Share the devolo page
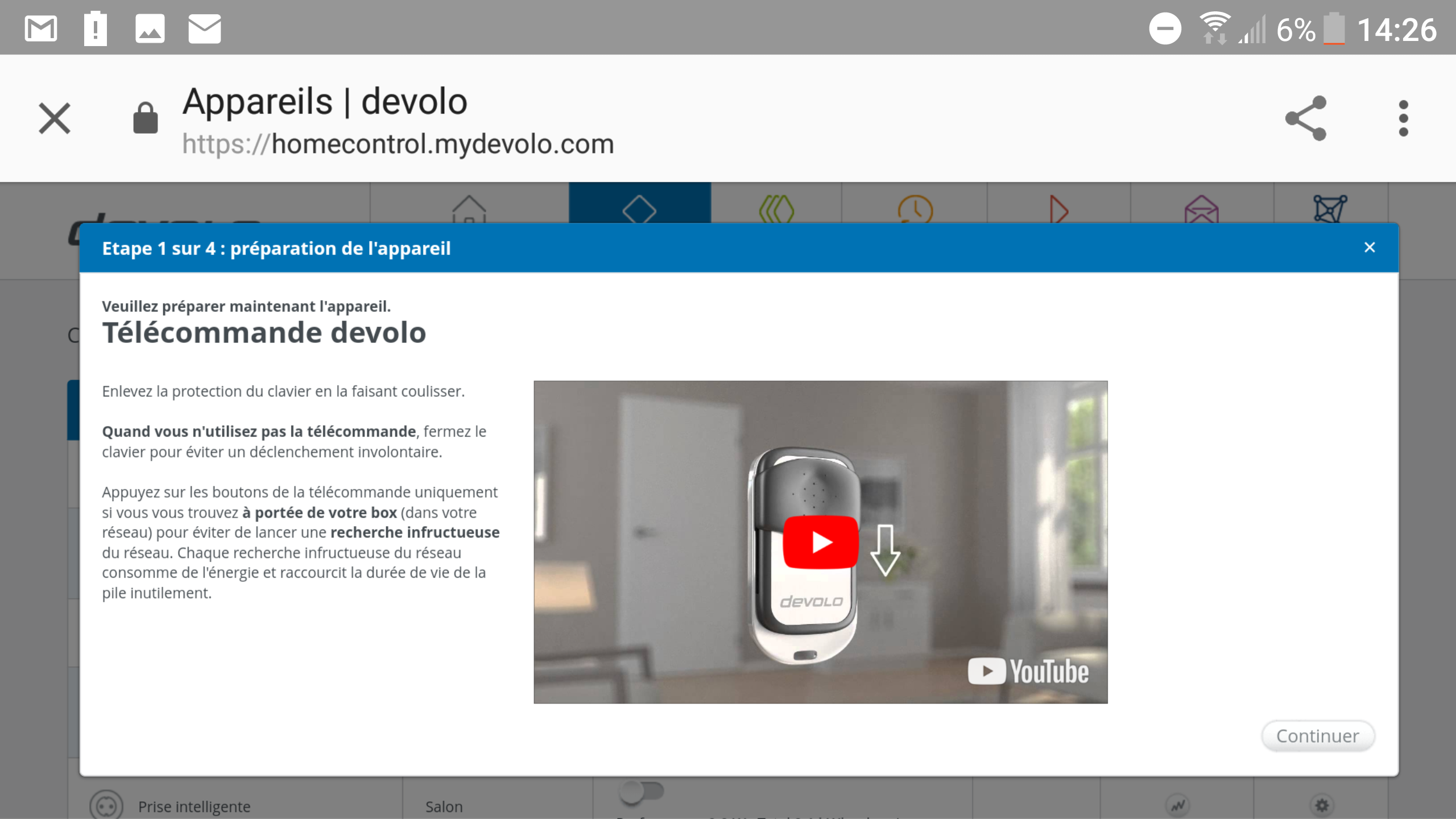 1306,118
